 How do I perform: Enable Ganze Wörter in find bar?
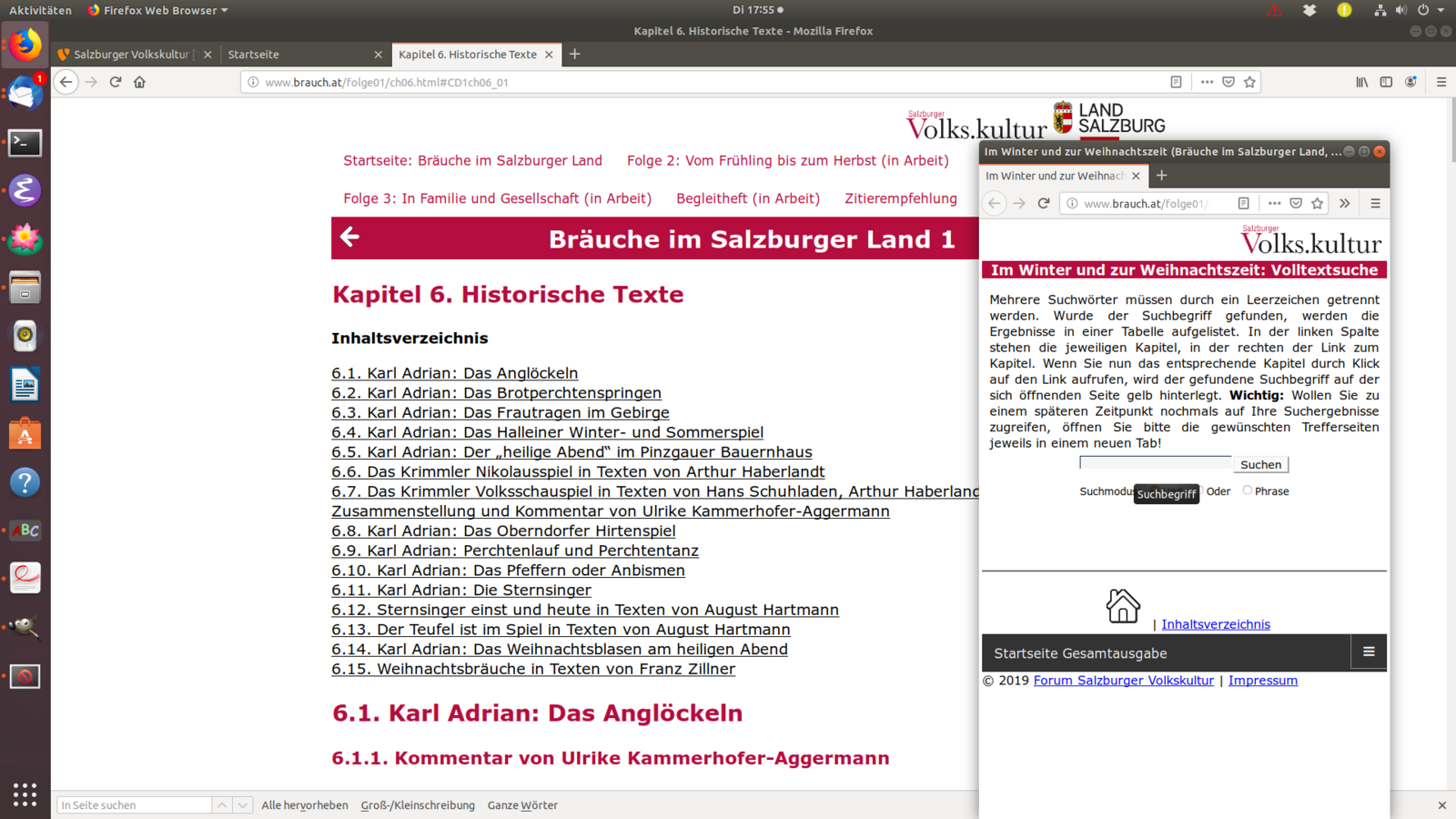(522, 805)
